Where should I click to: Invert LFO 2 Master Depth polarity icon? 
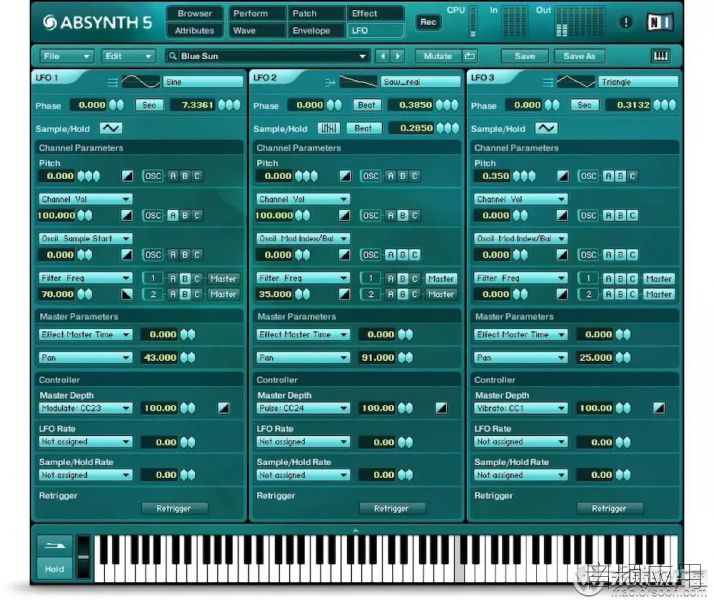pos(441,408)
